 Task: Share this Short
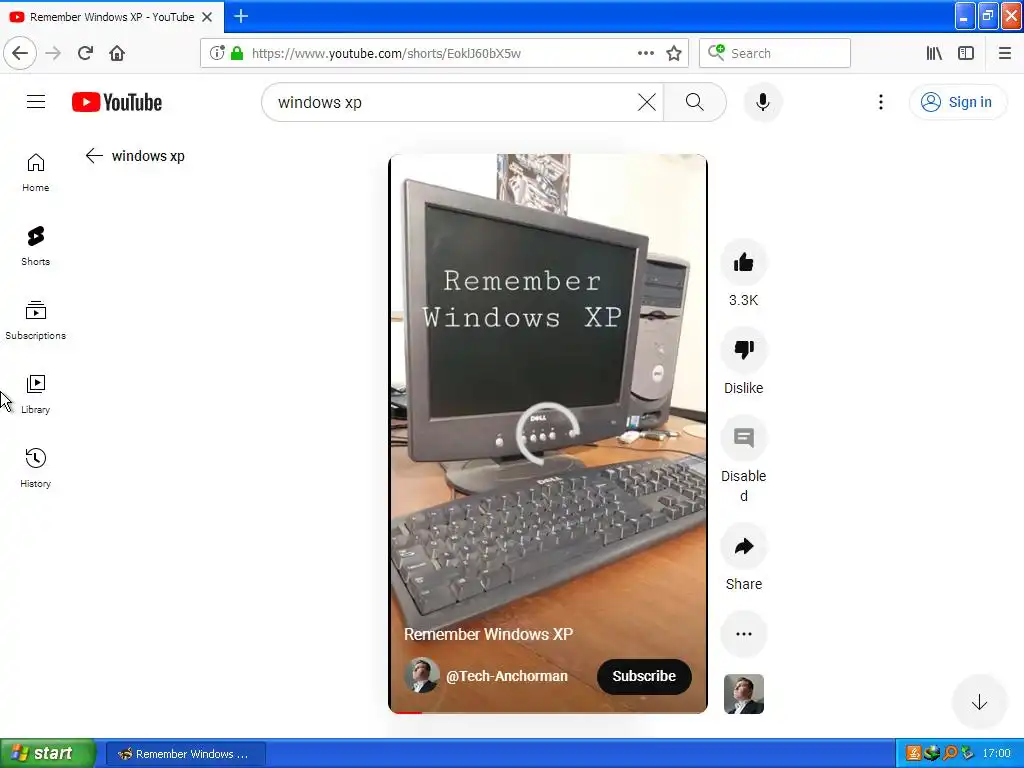click(743, 546)
